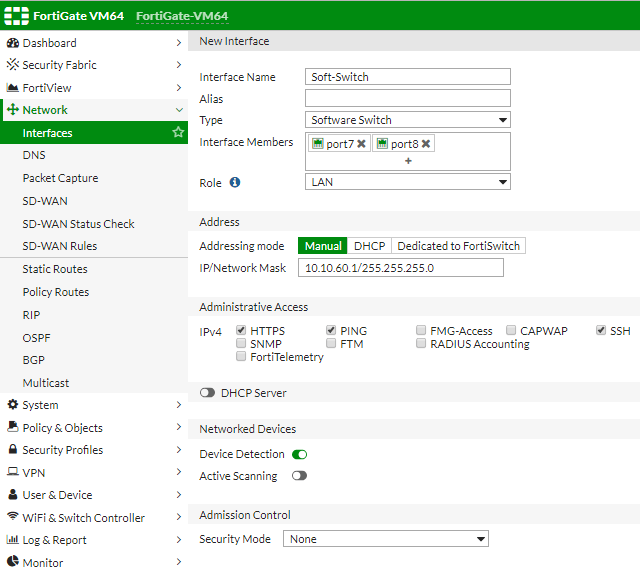This screenshot has height=584, width=640.
Task: Expand the Monitor menu chevron
Action: [x=179, y=562]
